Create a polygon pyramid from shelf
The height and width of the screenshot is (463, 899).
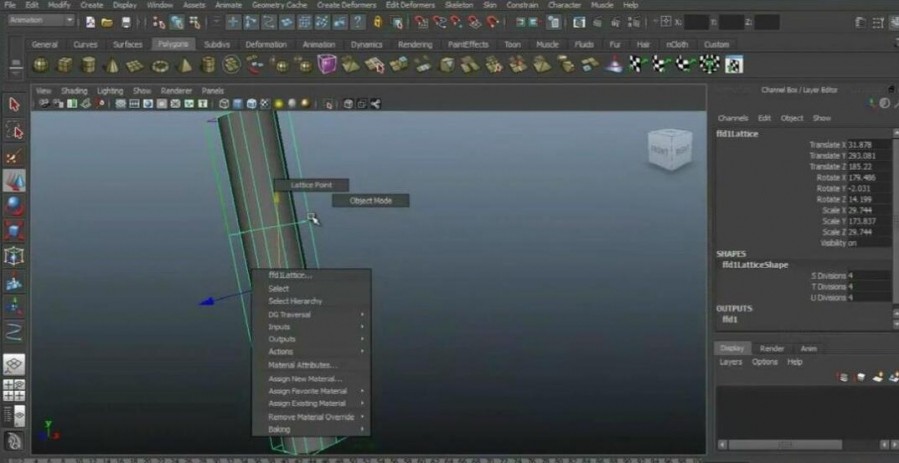point(184,65)
